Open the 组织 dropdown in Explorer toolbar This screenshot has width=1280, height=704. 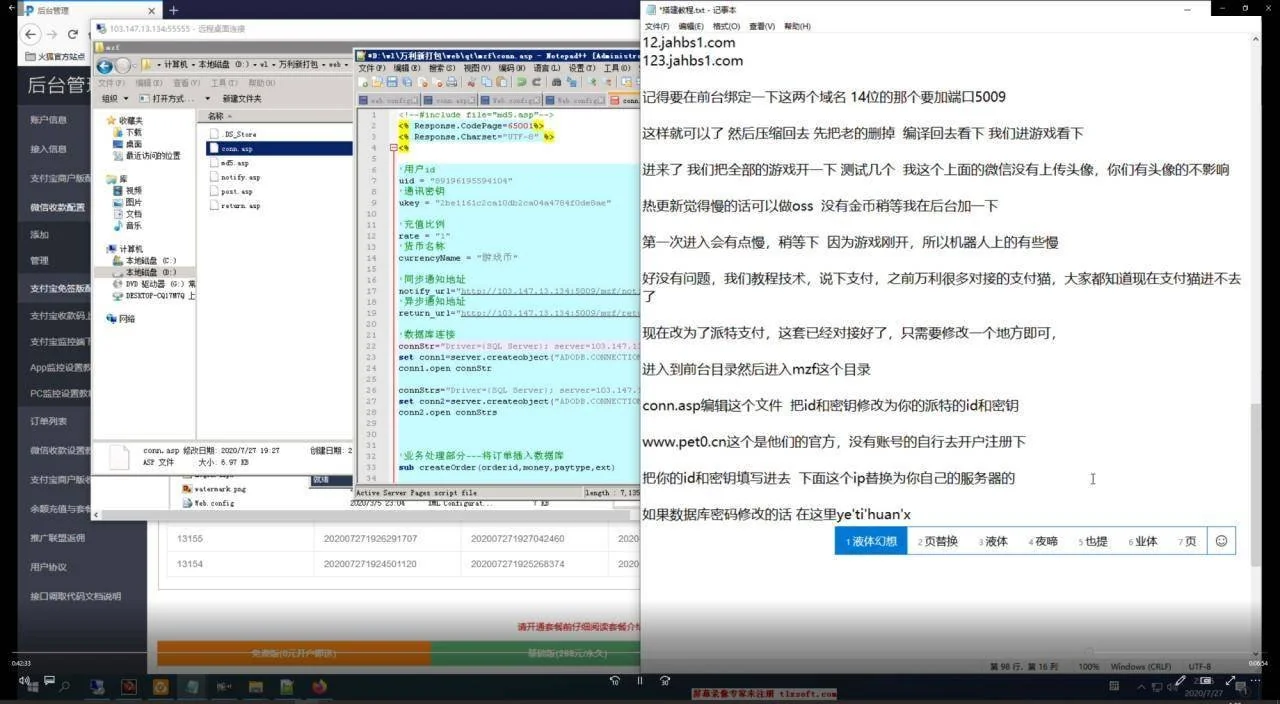point(114,99)
